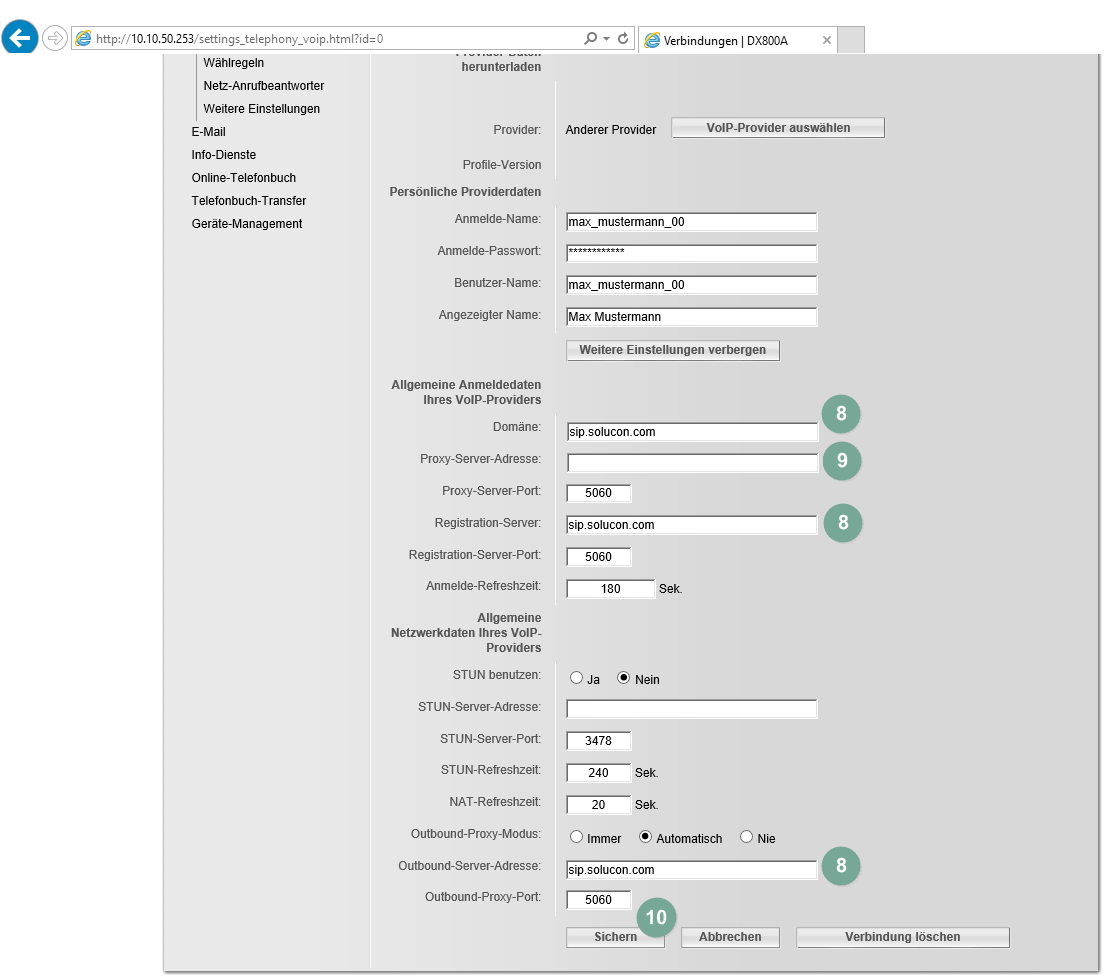Click the empty Proxy-Server-Adresse field
Viewport: 1110px width, 978px height.
691,463
